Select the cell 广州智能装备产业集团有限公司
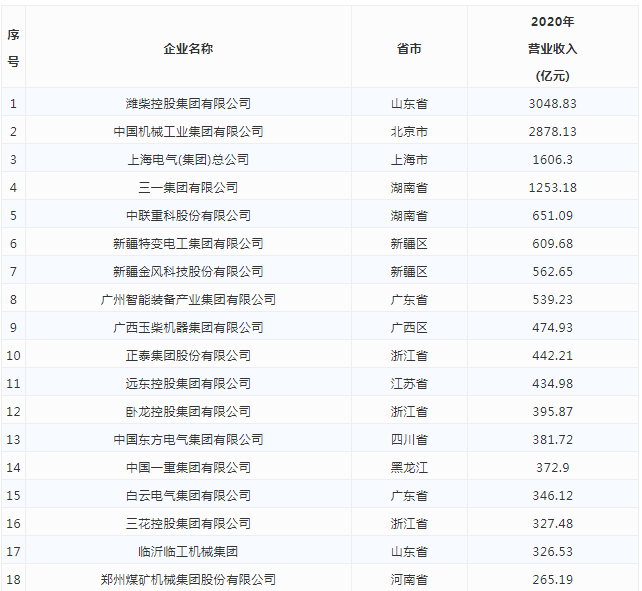Screen dimensions: 642x591 point(188,299)
